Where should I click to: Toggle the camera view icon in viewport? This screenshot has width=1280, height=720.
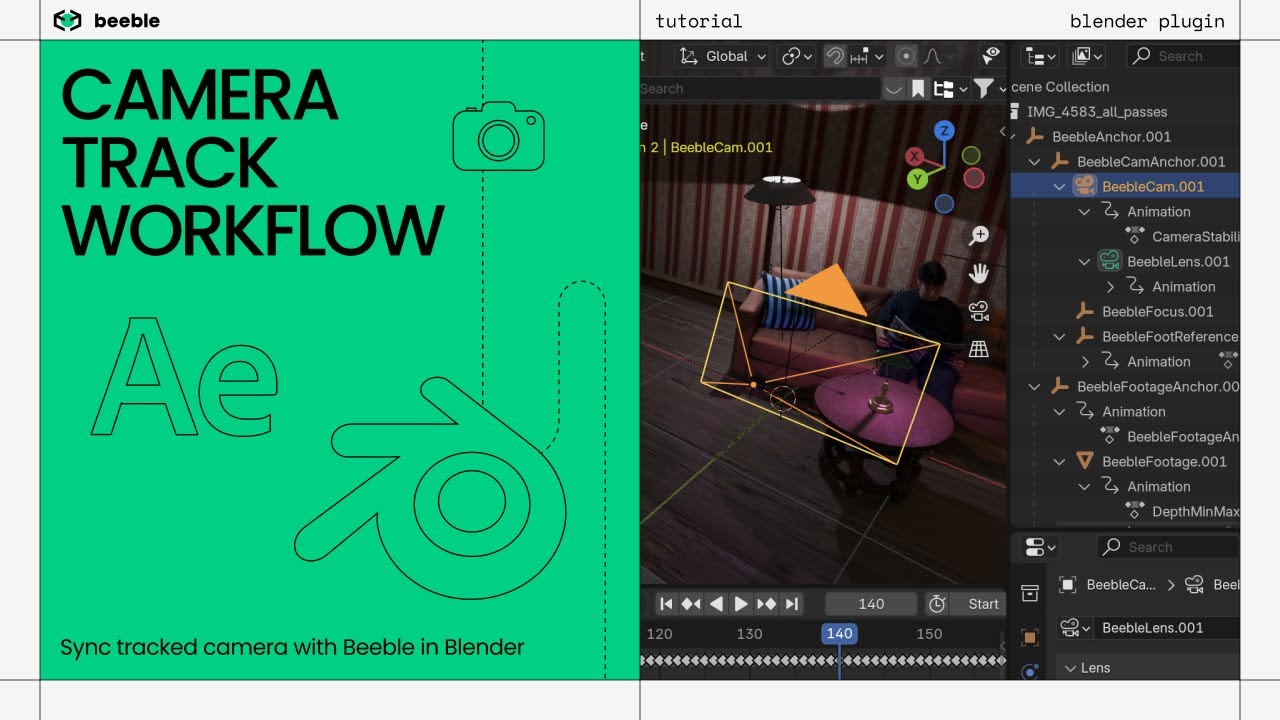[979, 311]
